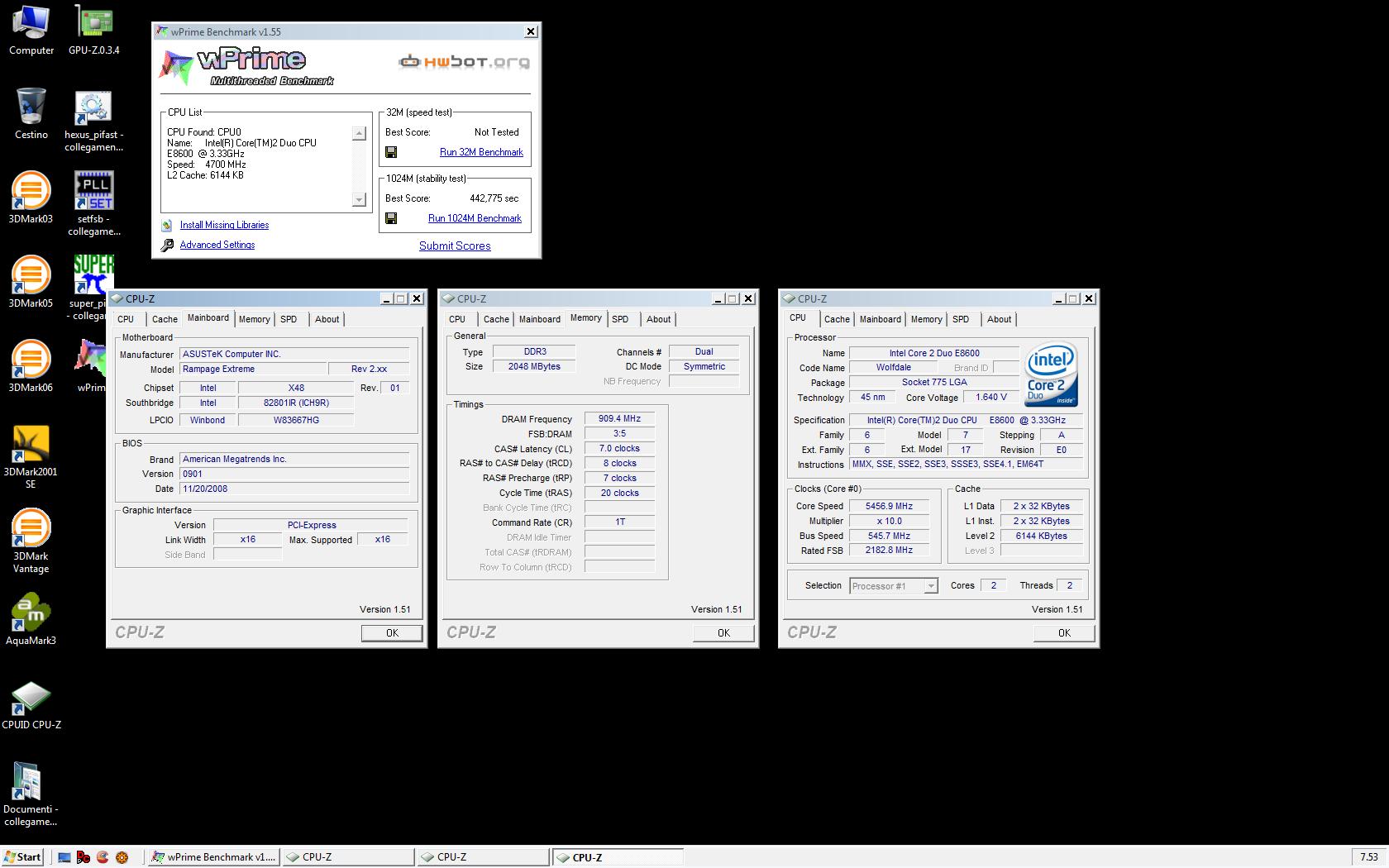This screenshot has height=868, width=1389.
Task: Open the GPU-Z.0.3.4 desktop icon
Action: coord(93,30)
